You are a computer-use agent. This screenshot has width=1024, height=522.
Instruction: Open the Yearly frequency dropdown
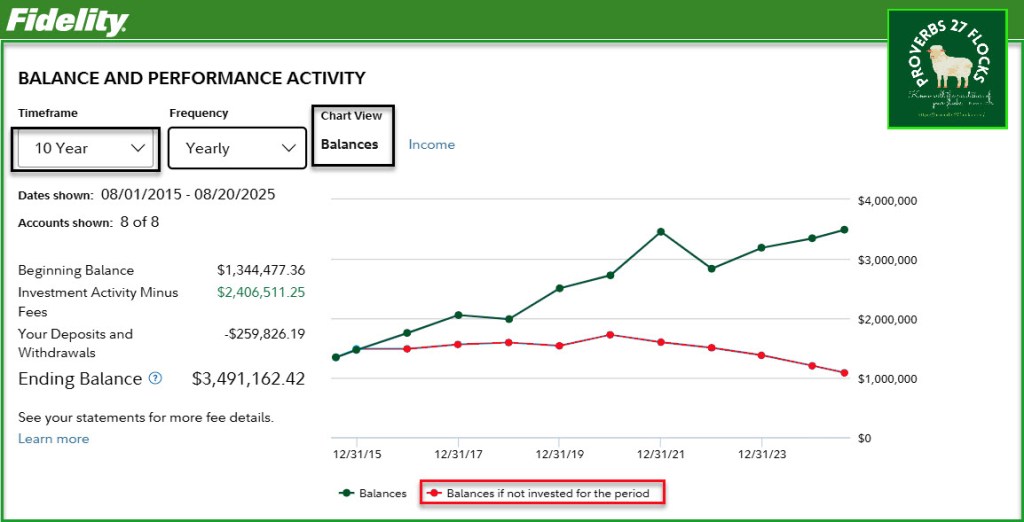(x=236, y=148)
